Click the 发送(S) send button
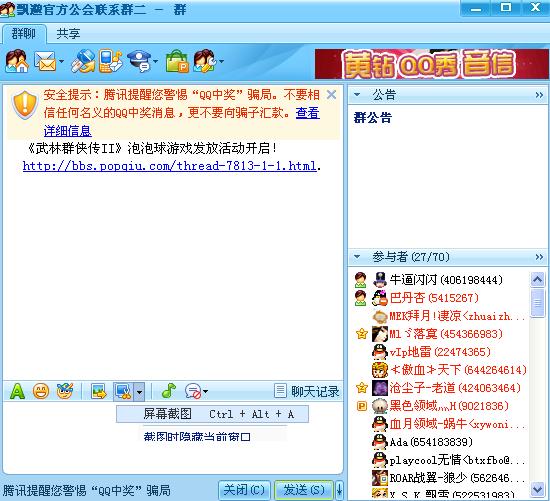Screen dimensions: 550x501 click(x=304, y=489)
